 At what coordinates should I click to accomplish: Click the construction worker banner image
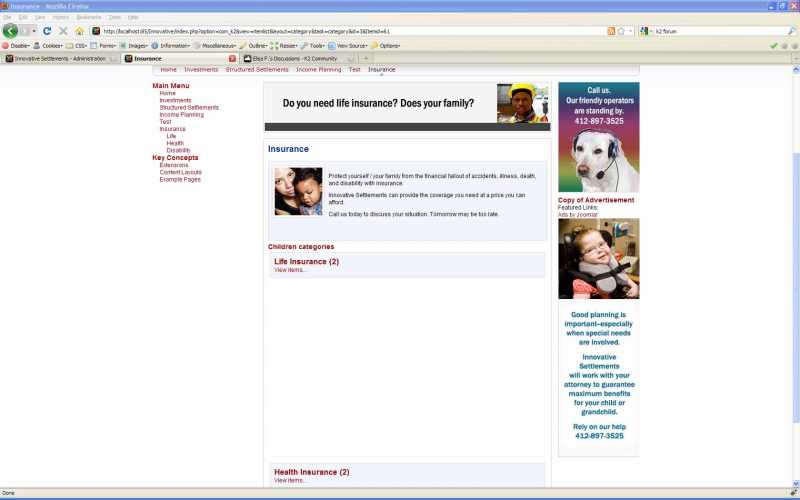tap(523, 103)
